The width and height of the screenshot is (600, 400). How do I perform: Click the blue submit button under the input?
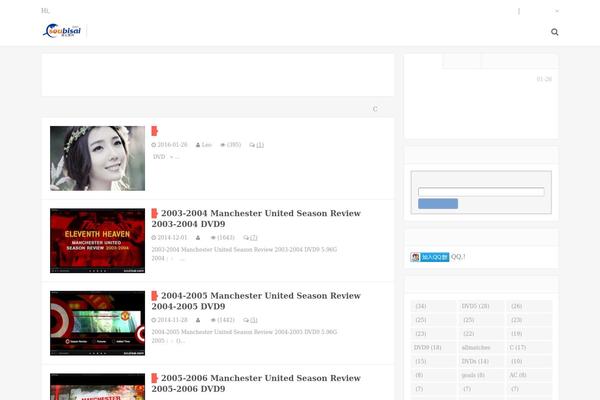point(438,204)
